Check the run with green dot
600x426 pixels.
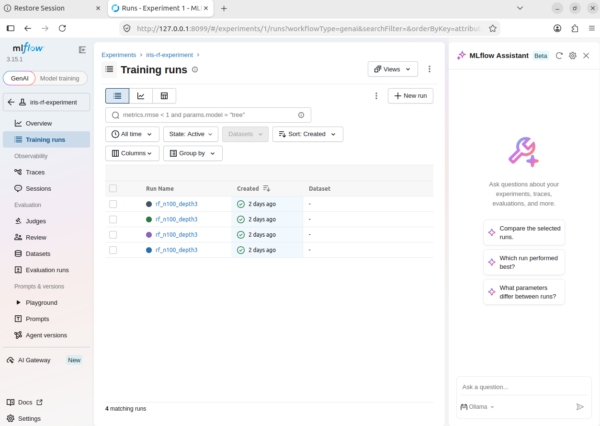(x=113, y=219)
